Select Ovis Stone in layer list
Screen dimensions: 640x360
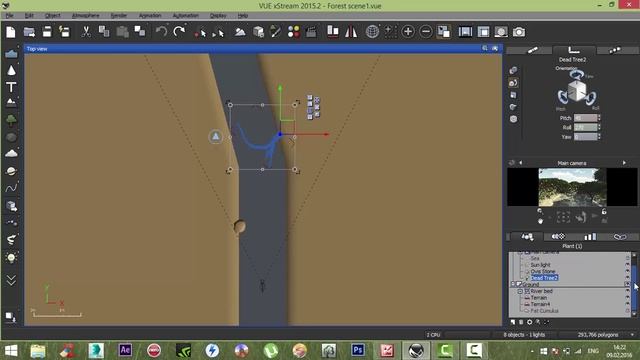click(542, 271)
